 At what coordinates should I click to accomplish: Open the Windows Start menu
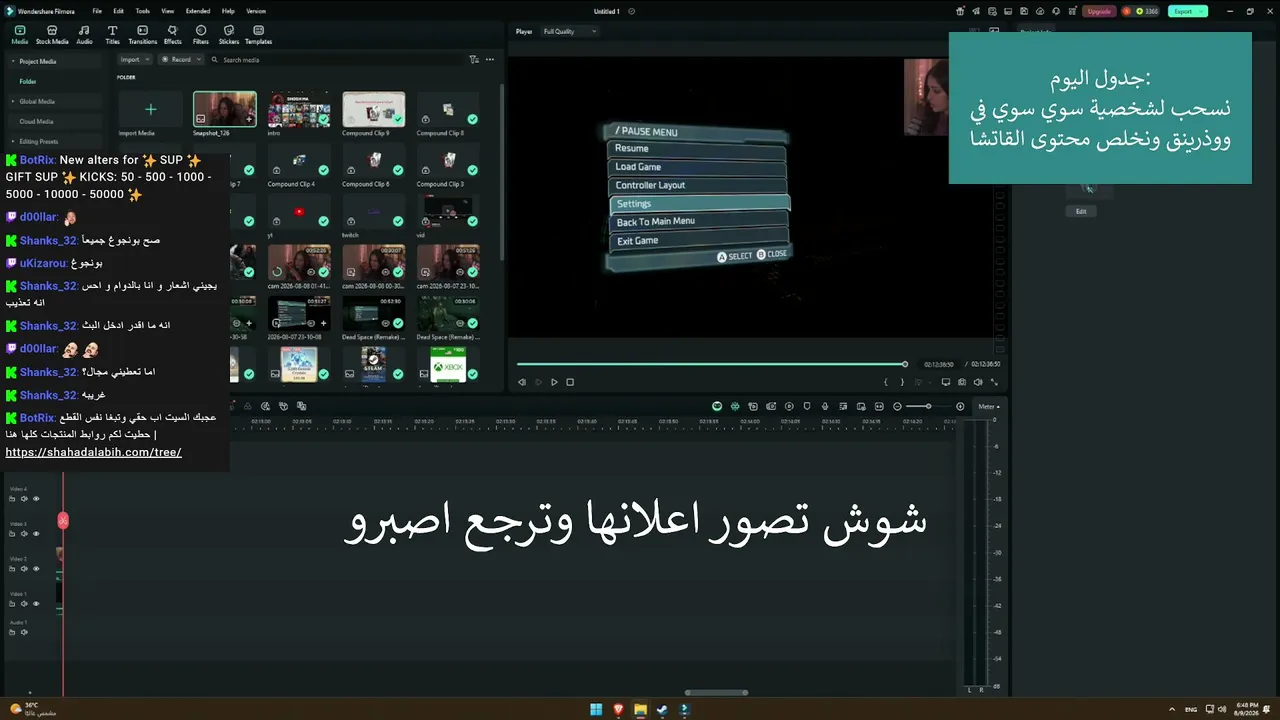(596, 710)
